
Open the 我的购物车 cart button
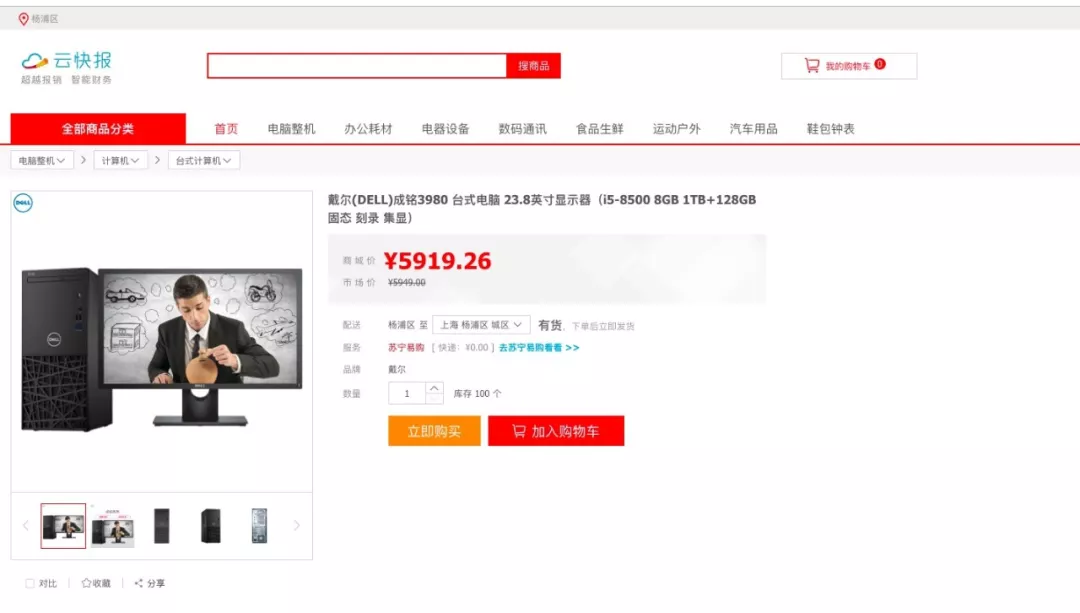pos(849,66)
